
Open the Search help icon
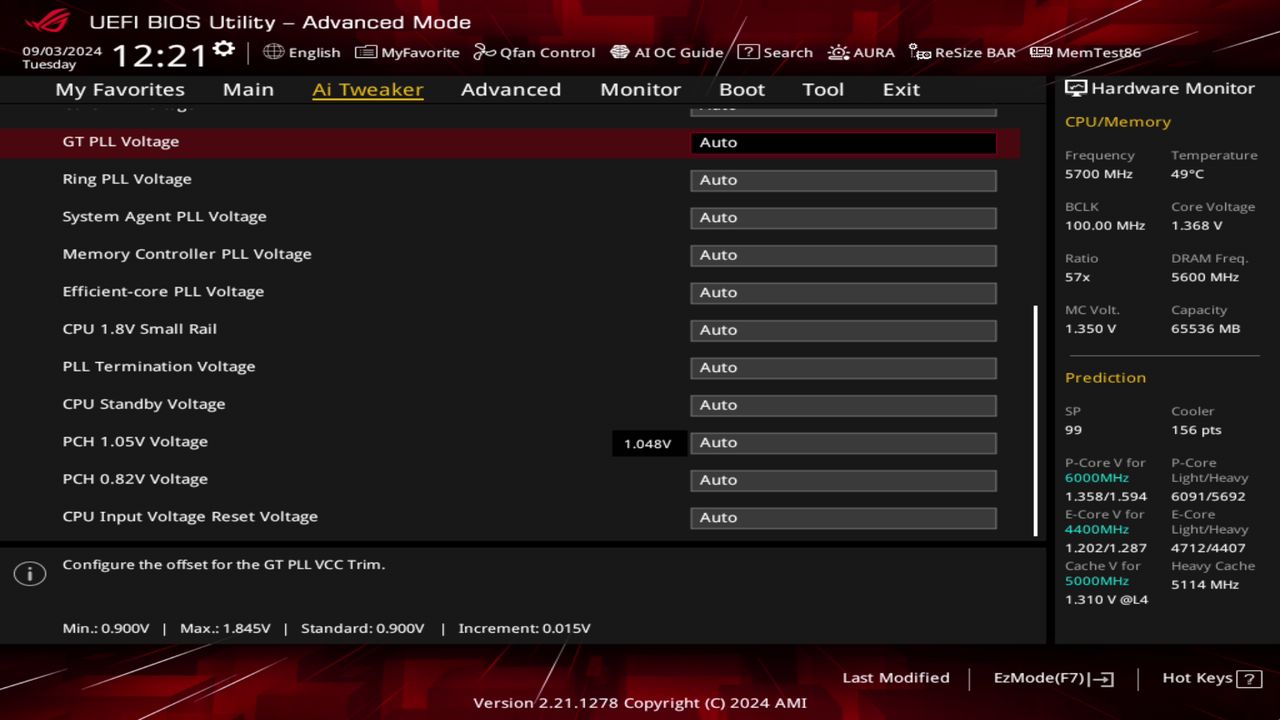(748, 52)
